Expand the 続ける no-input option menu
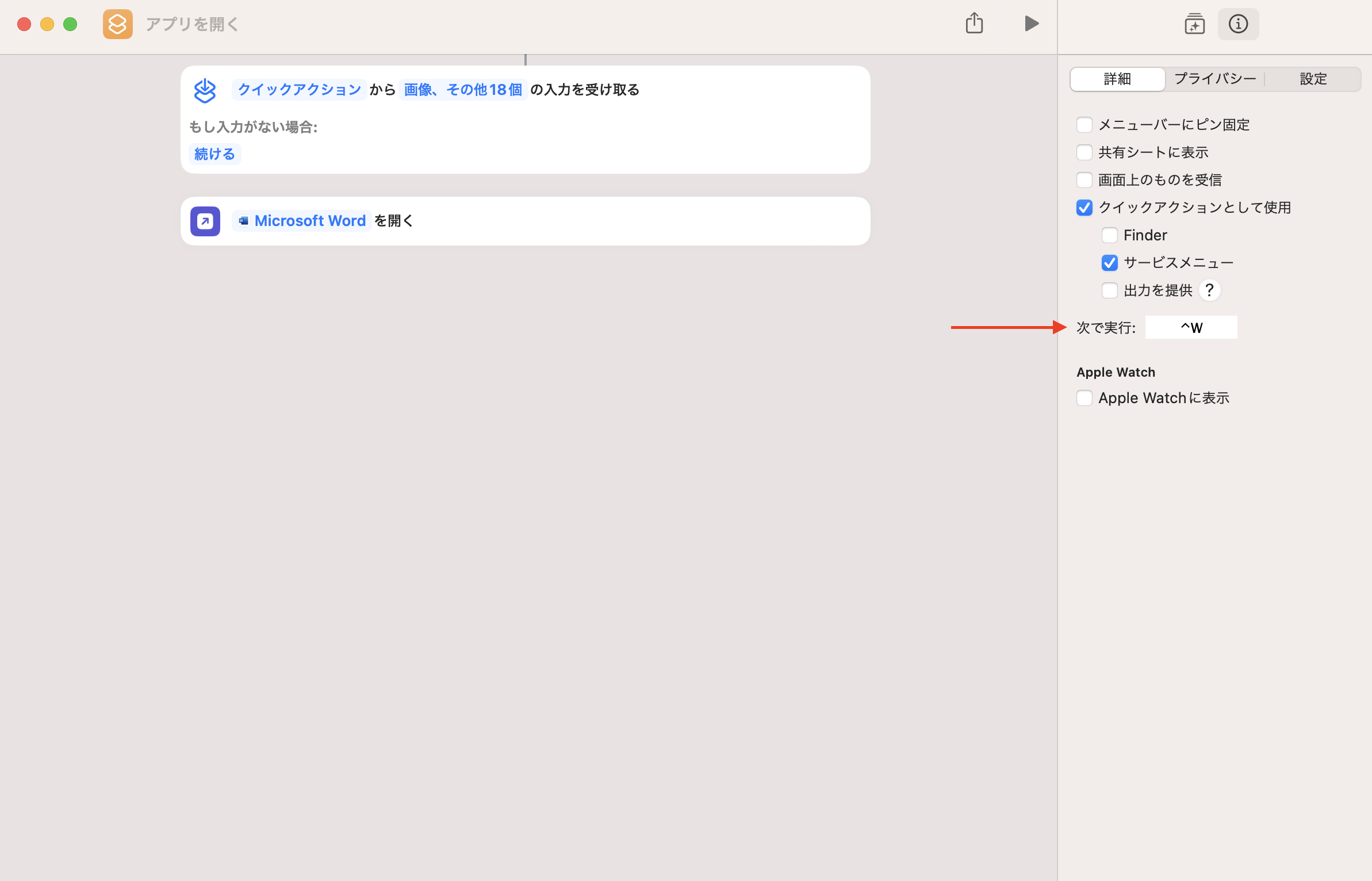This screenshot has height=881, width=1372. (x=214, y=154)
